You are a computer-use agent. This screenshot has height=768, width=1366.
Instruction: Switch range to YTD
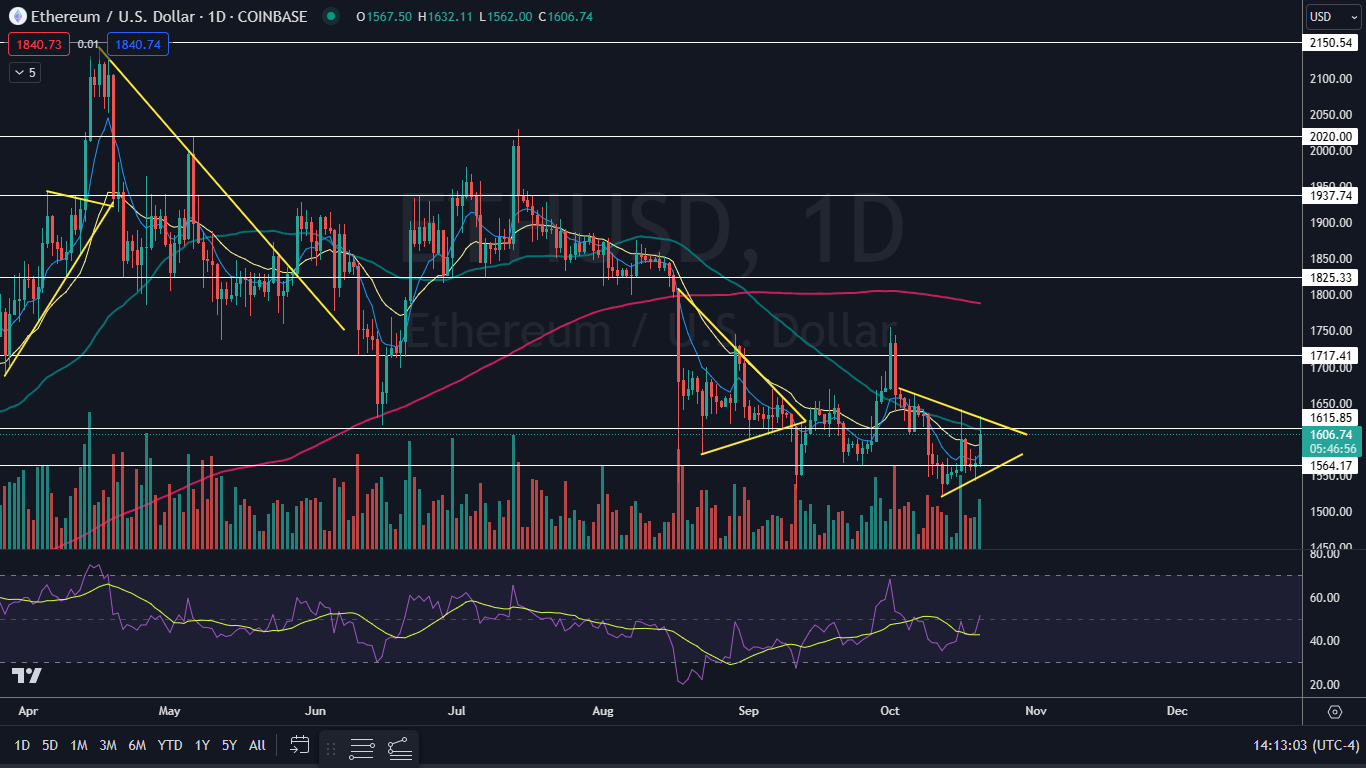click(170, 744)
